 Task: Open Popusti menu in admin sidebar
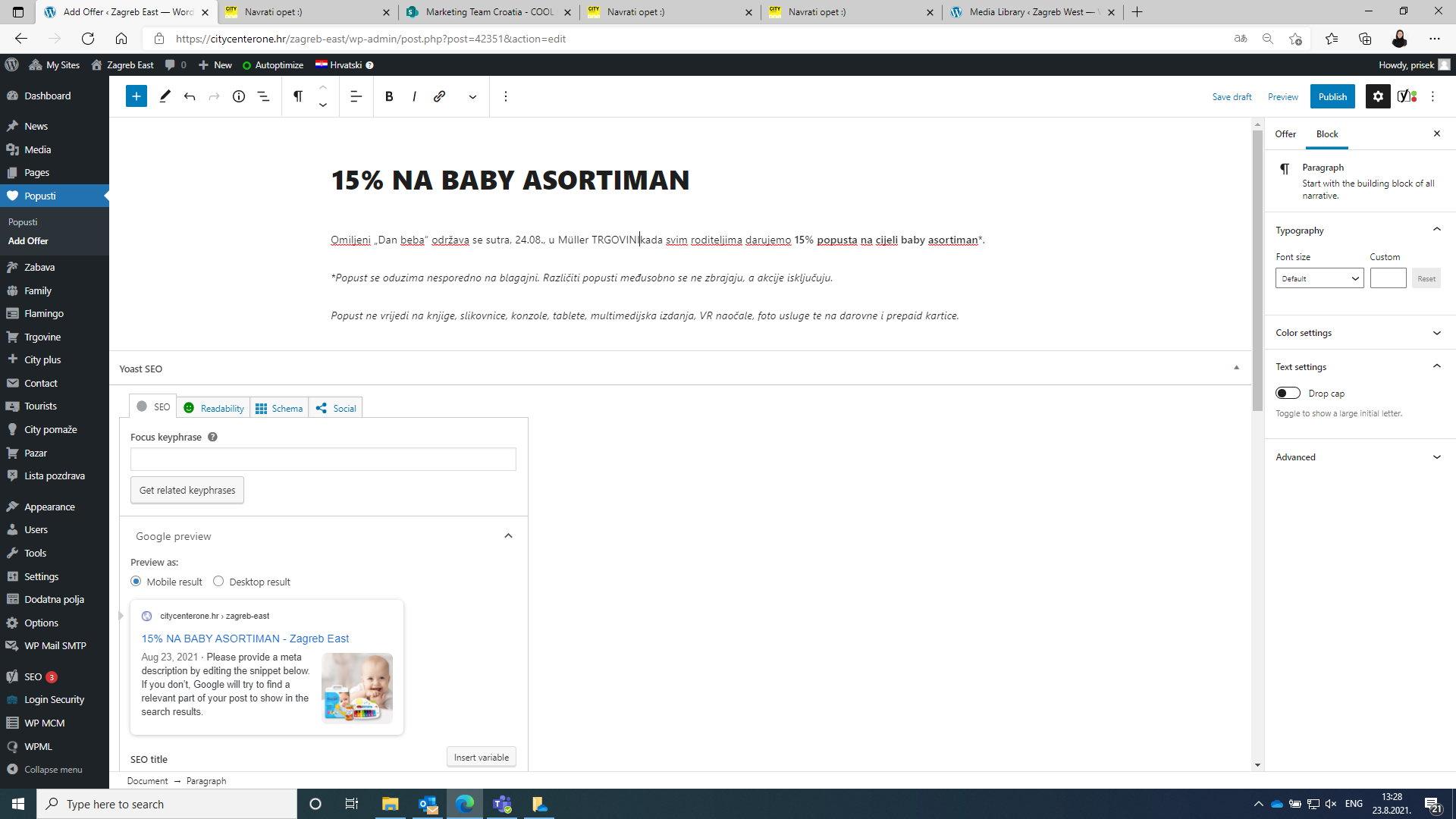coord(55,196)
